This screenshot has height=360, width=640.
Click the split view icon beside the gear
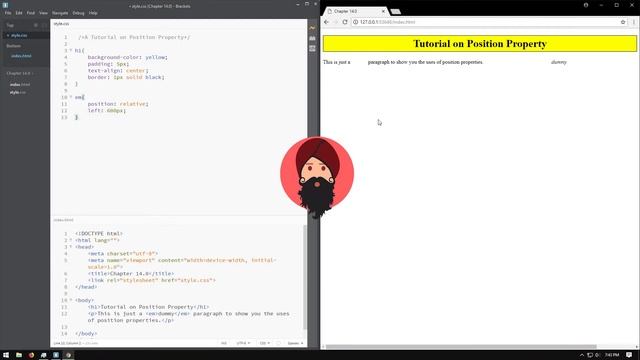[44, 25]
